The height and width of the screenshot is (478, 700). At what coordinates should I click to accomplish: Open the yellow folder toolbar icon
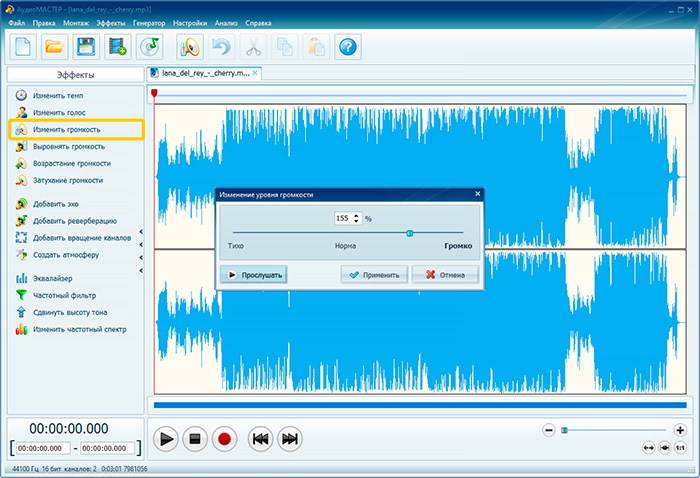[54, 47]
